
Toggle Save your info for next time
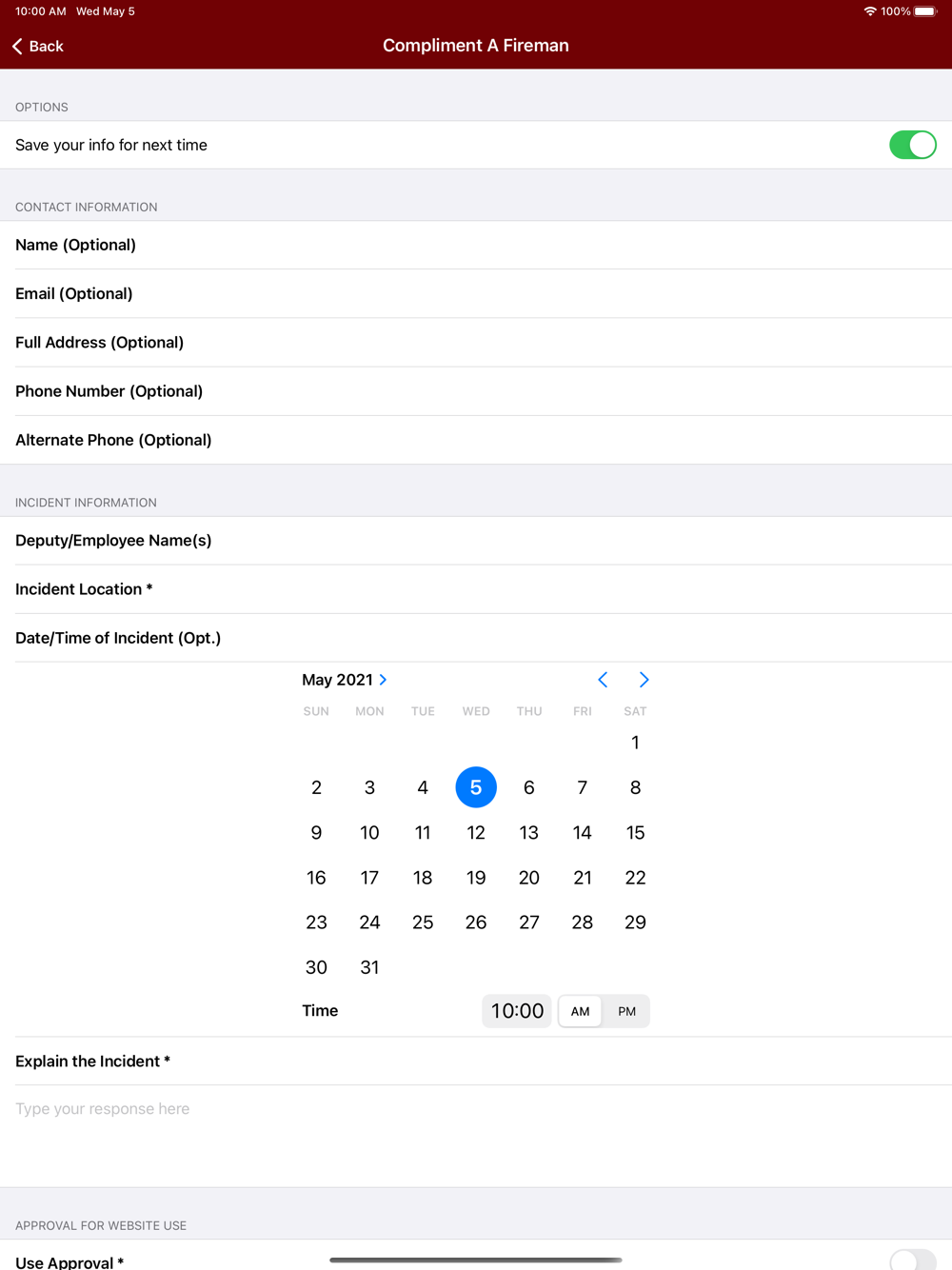coord(913,145)
